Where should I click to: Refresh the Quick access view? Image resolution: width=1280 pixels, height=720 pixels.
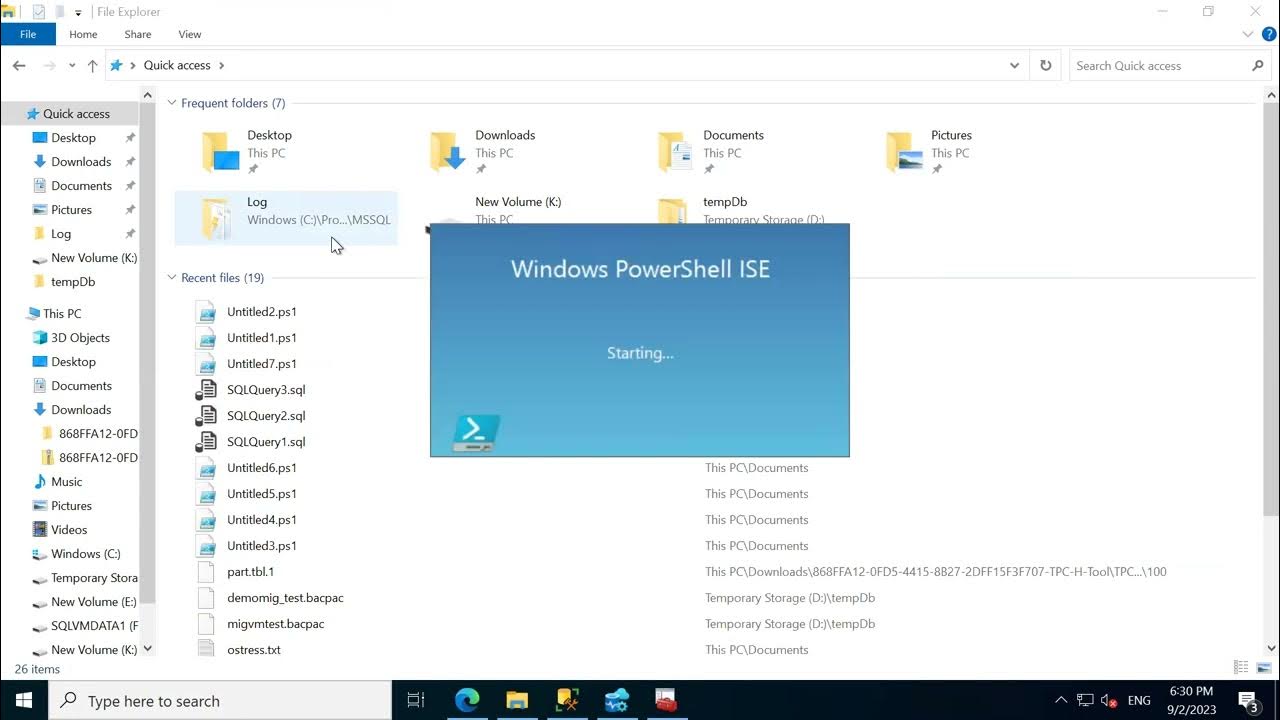(x=1045, y=65)
